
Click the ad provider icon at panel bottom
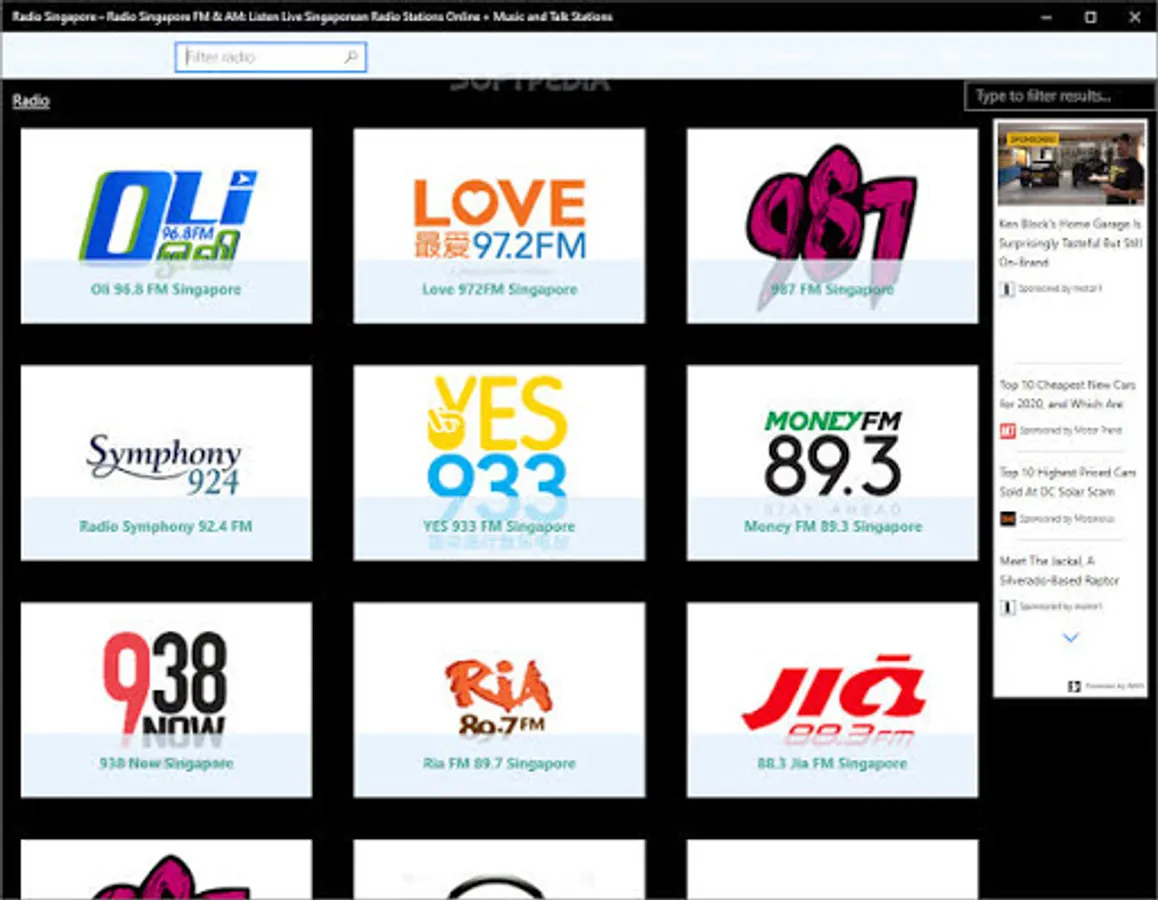(x=1074, y=687)
